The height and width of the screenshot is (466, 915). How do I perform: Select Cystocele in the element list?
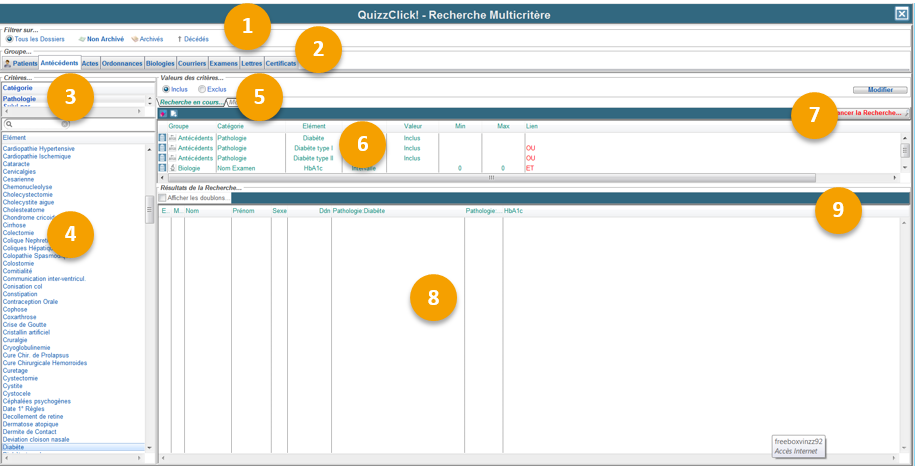tap(17, 394)
